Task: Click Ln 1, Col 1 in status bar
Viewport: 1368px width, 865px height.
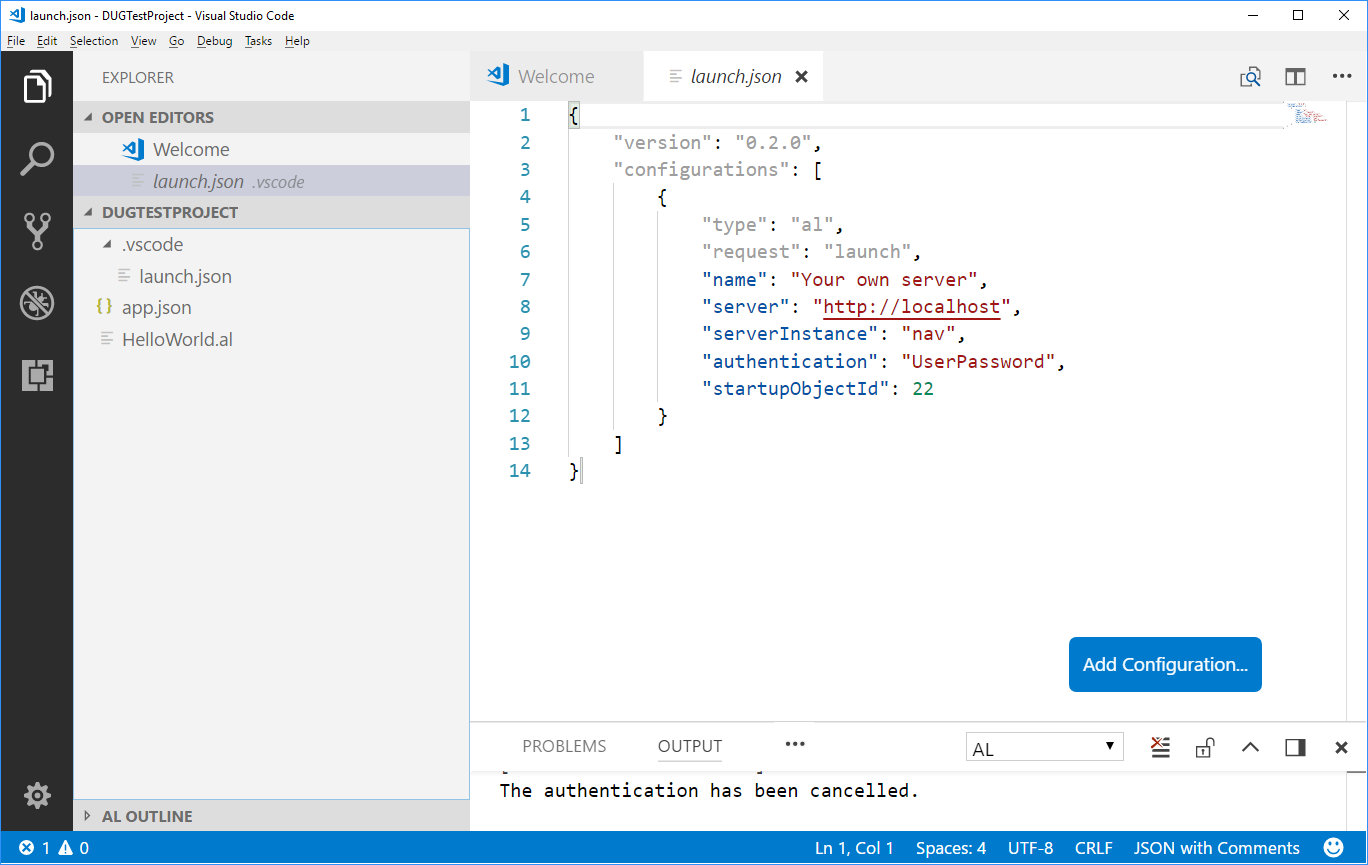Action: pos(854,848)
